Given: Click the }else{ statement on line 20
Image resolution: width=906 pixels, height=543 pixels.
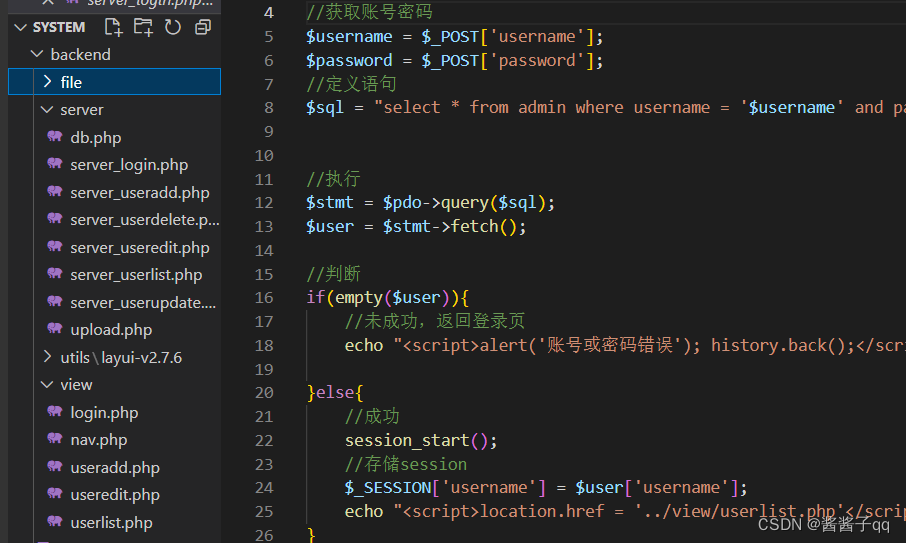Looking at the screenshot, I should point(335,393).
